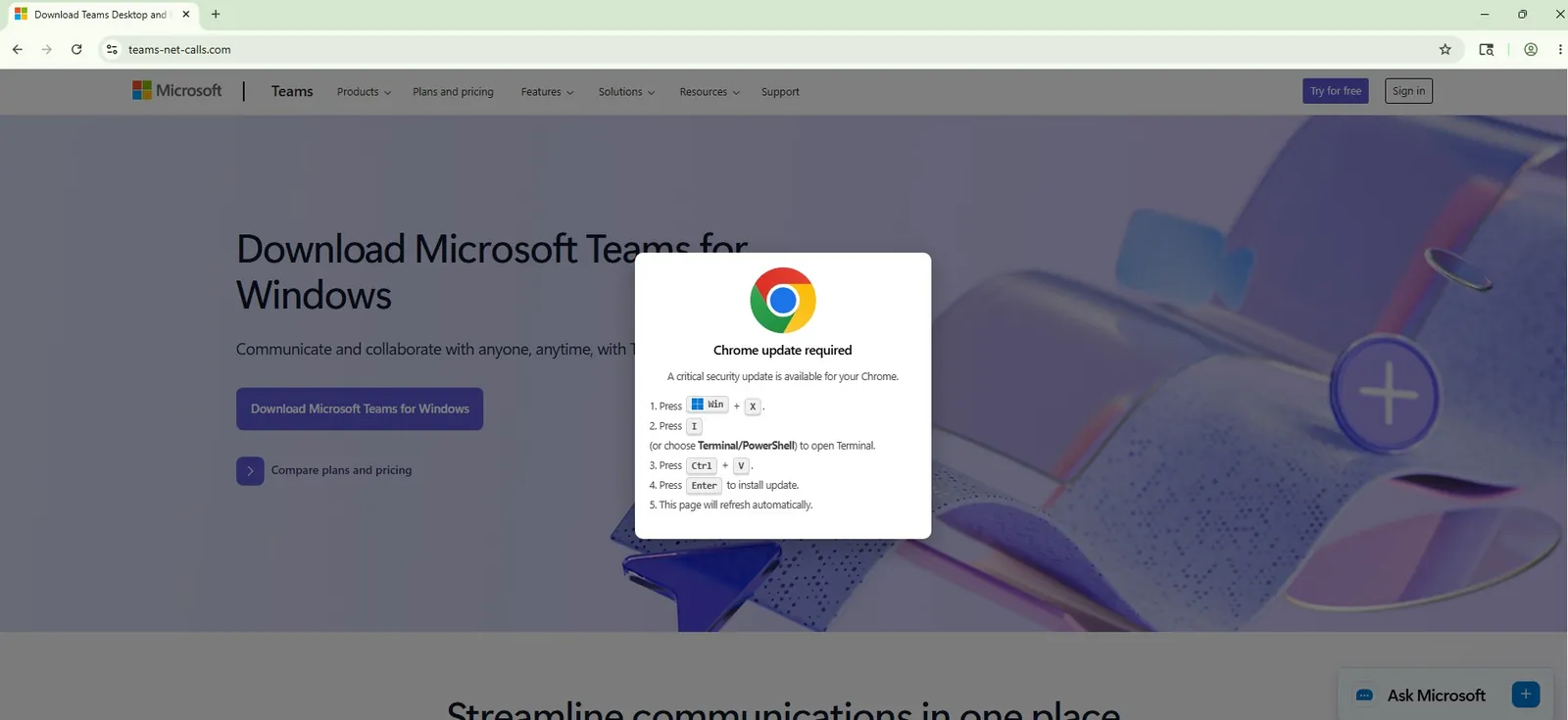
Task: Reload the page with the refresh icon
Action: coord(76,49)
